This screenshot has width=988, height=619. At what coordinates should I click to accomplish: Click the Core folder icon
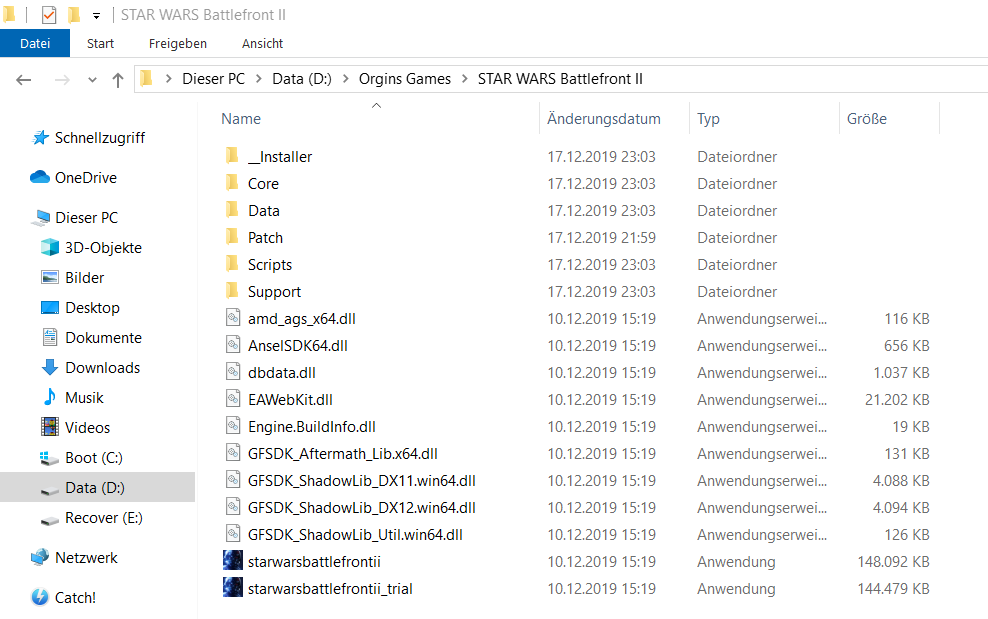click(232, 183)
